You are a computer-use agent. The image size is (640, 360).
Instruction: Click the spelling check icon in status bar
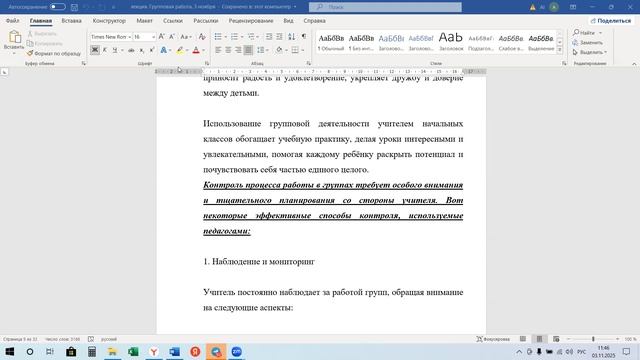click(x=91, y=339)
